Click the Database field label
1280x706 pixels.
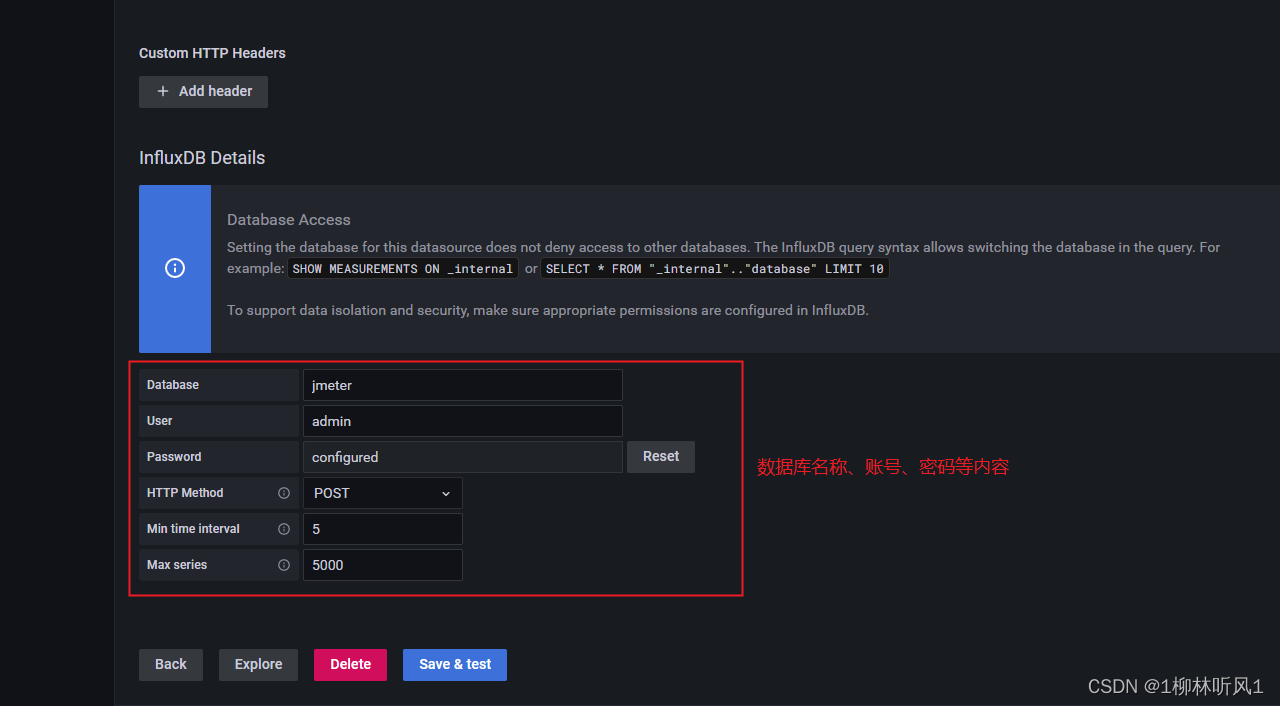pyautogui.click(x=173, y=385)
